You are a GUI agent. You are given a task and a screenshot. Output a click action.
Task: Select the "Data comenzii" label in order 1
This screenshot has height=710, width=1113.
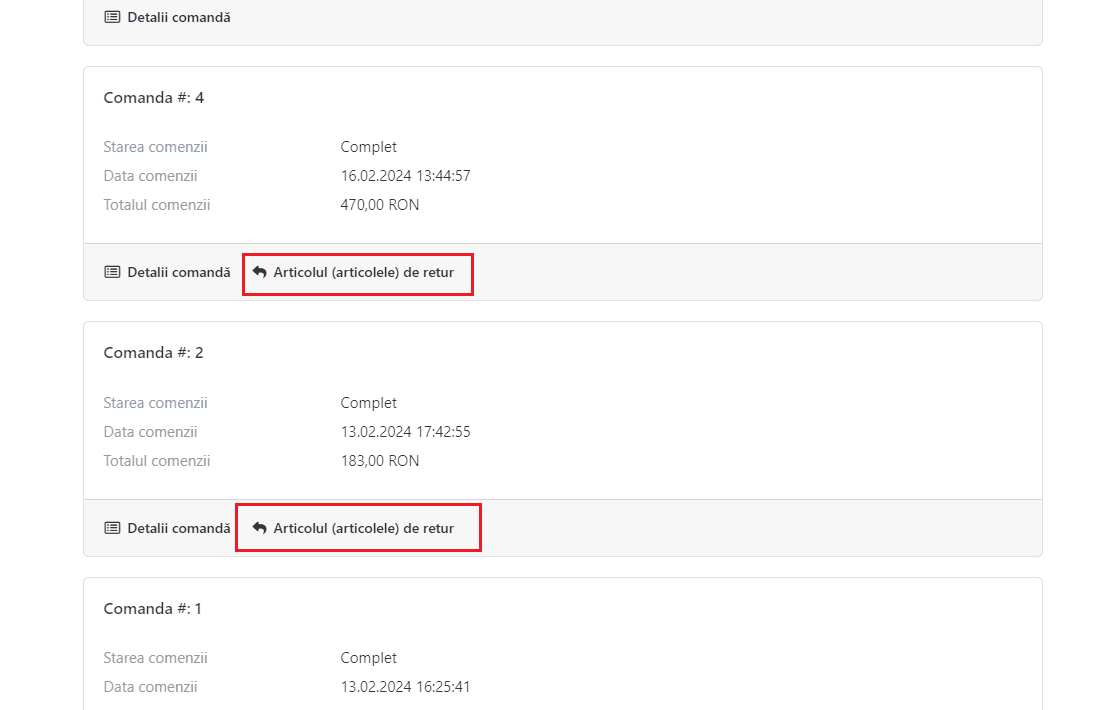[150, 687]
